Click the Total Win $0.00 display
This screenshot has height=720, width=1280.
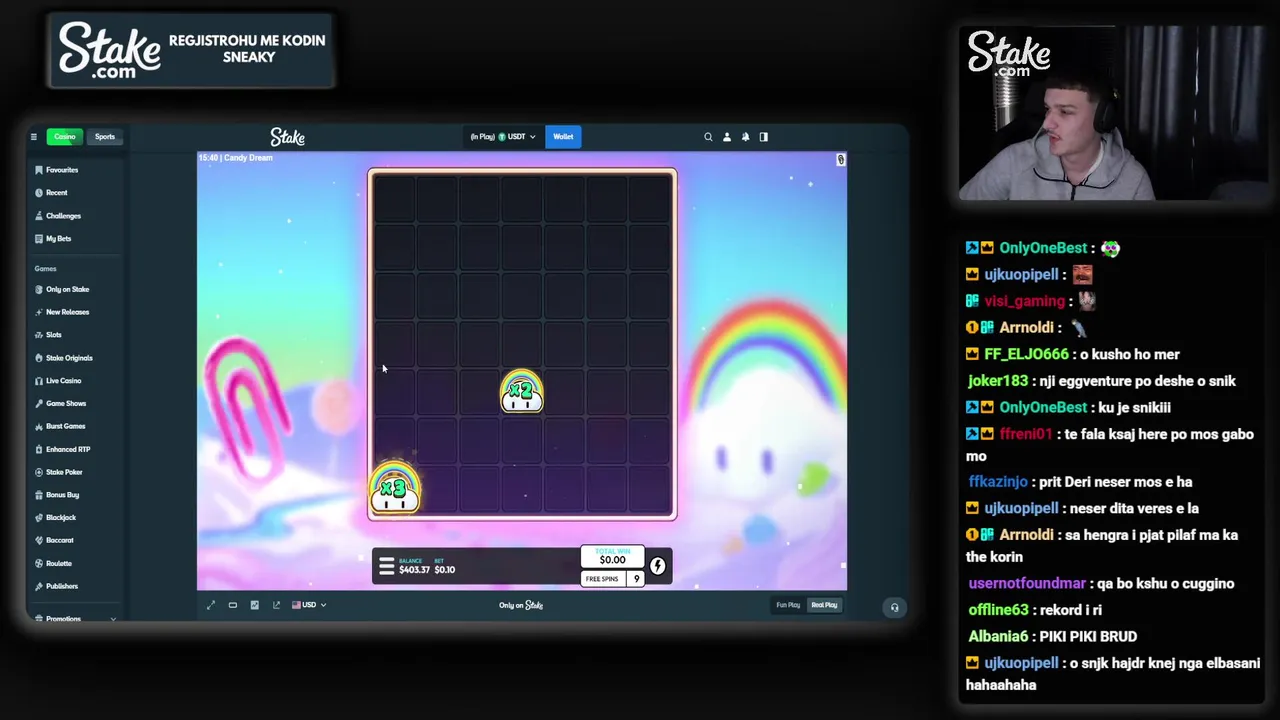point(613,556)
